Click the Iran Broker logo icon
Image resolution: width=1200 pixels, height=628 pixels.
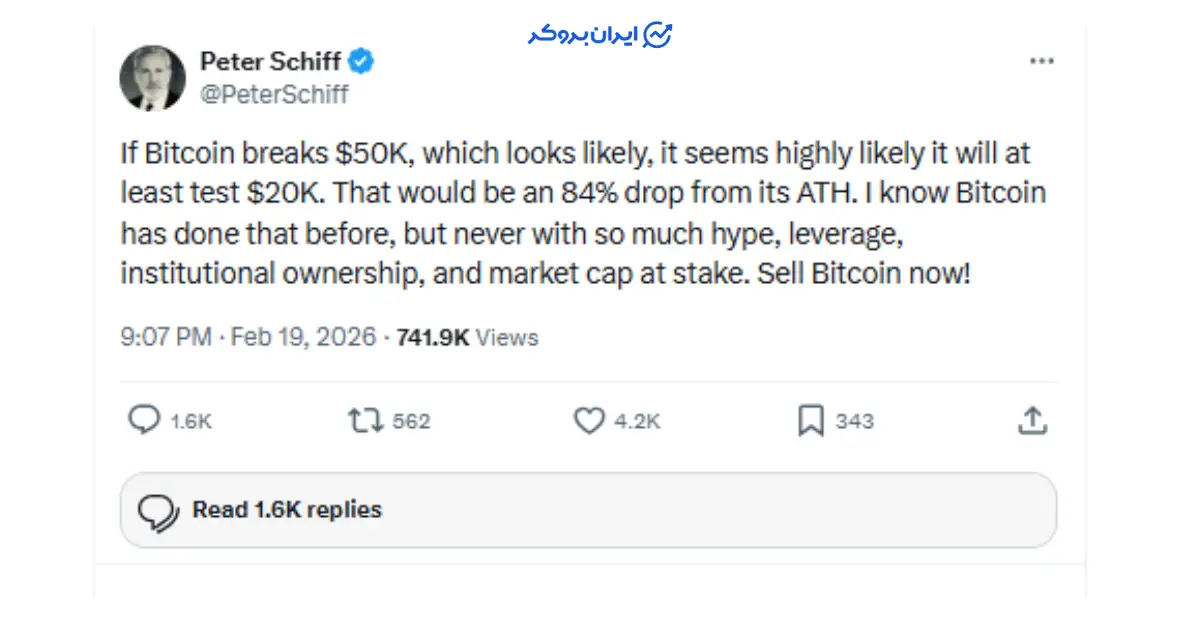tap(658, 35)
